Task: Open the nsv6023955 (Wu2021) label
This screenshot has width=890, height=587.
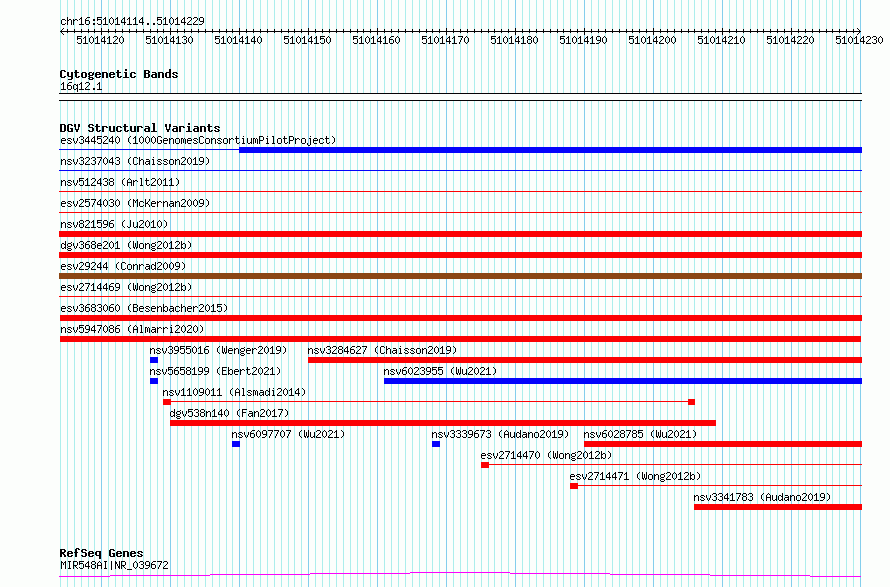Action: pos(440,371)
